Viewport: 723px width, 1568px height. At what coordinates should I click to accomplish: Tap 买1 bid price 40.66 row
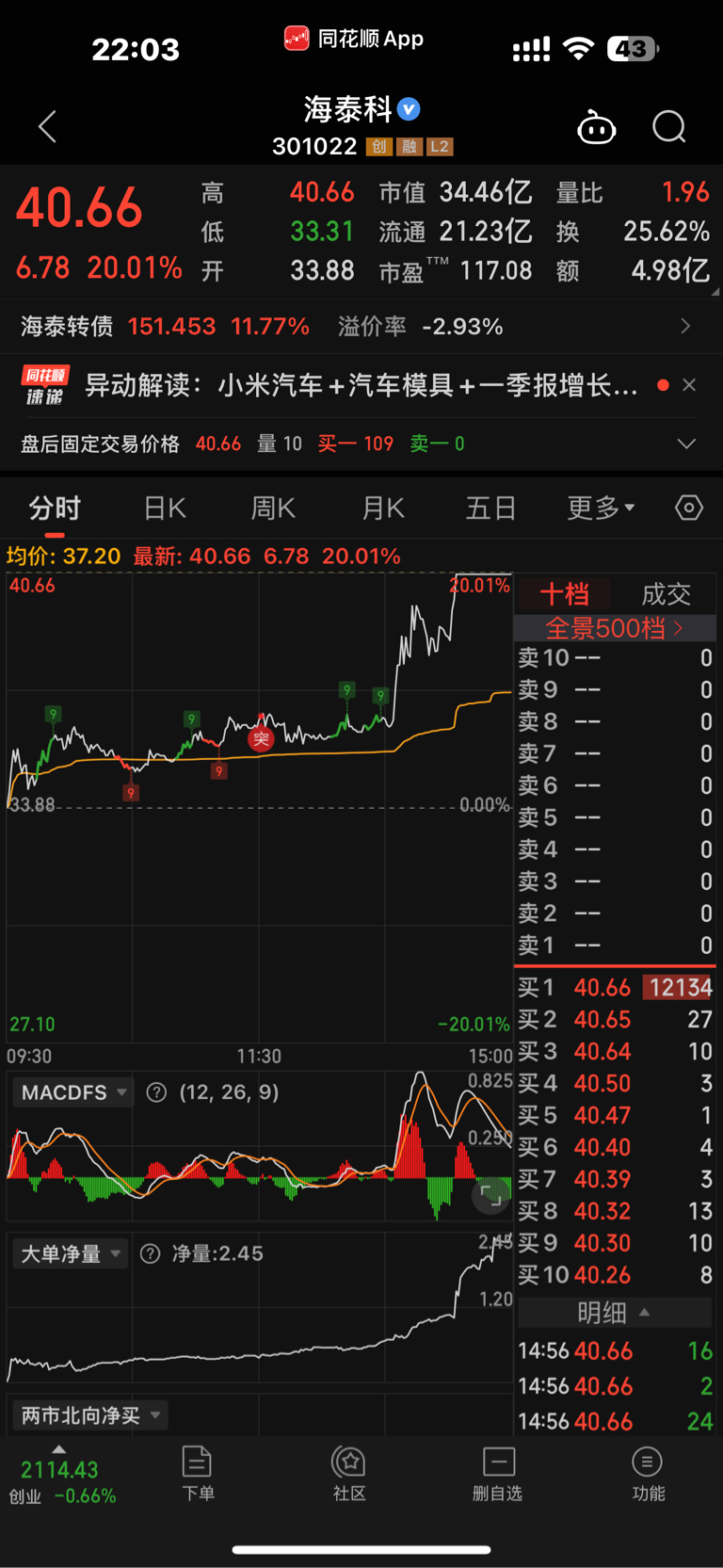click(614, 987)
